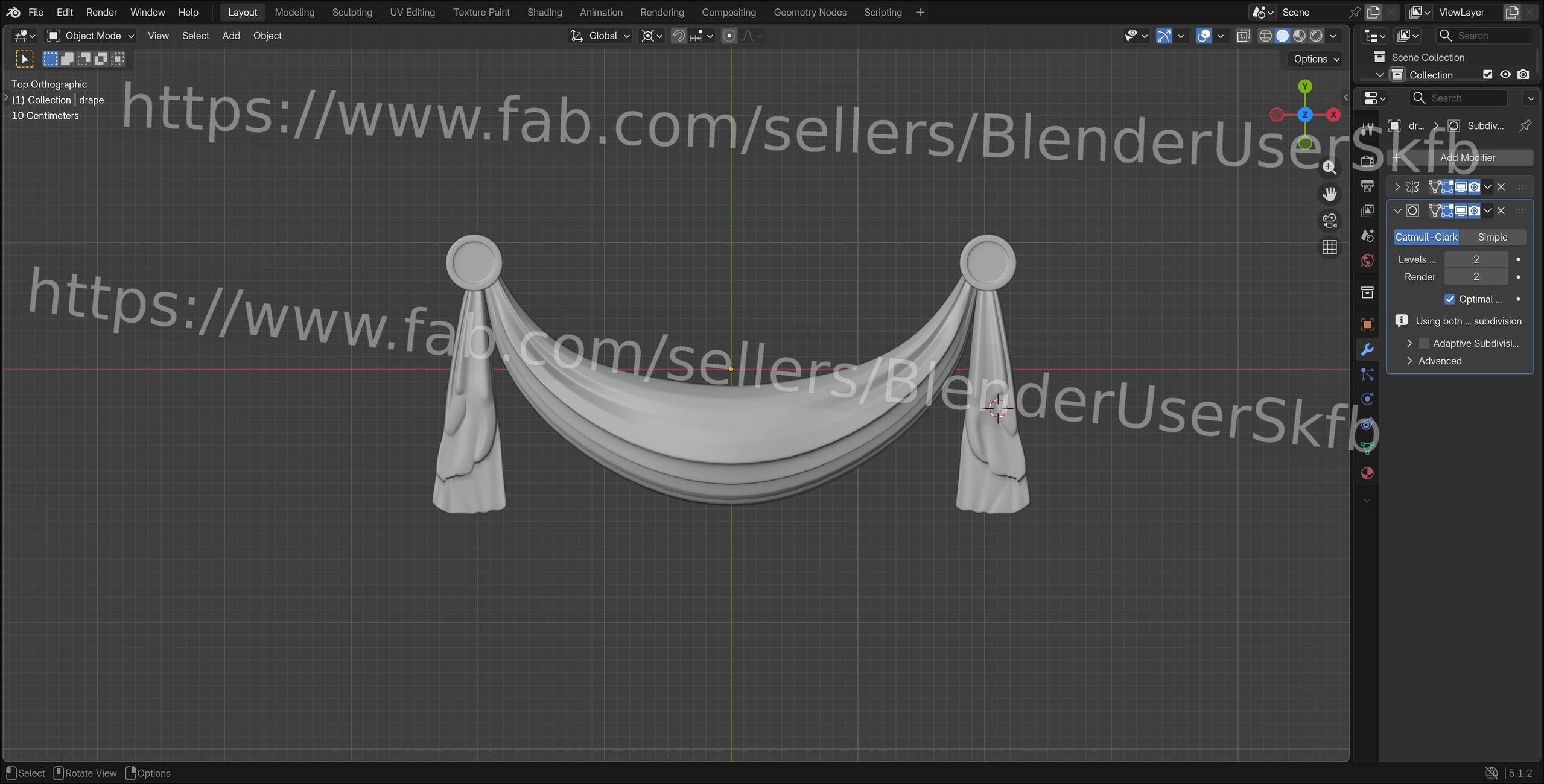Toggle the camera view icon
Screen dimensions: 1544x784
1329,221
